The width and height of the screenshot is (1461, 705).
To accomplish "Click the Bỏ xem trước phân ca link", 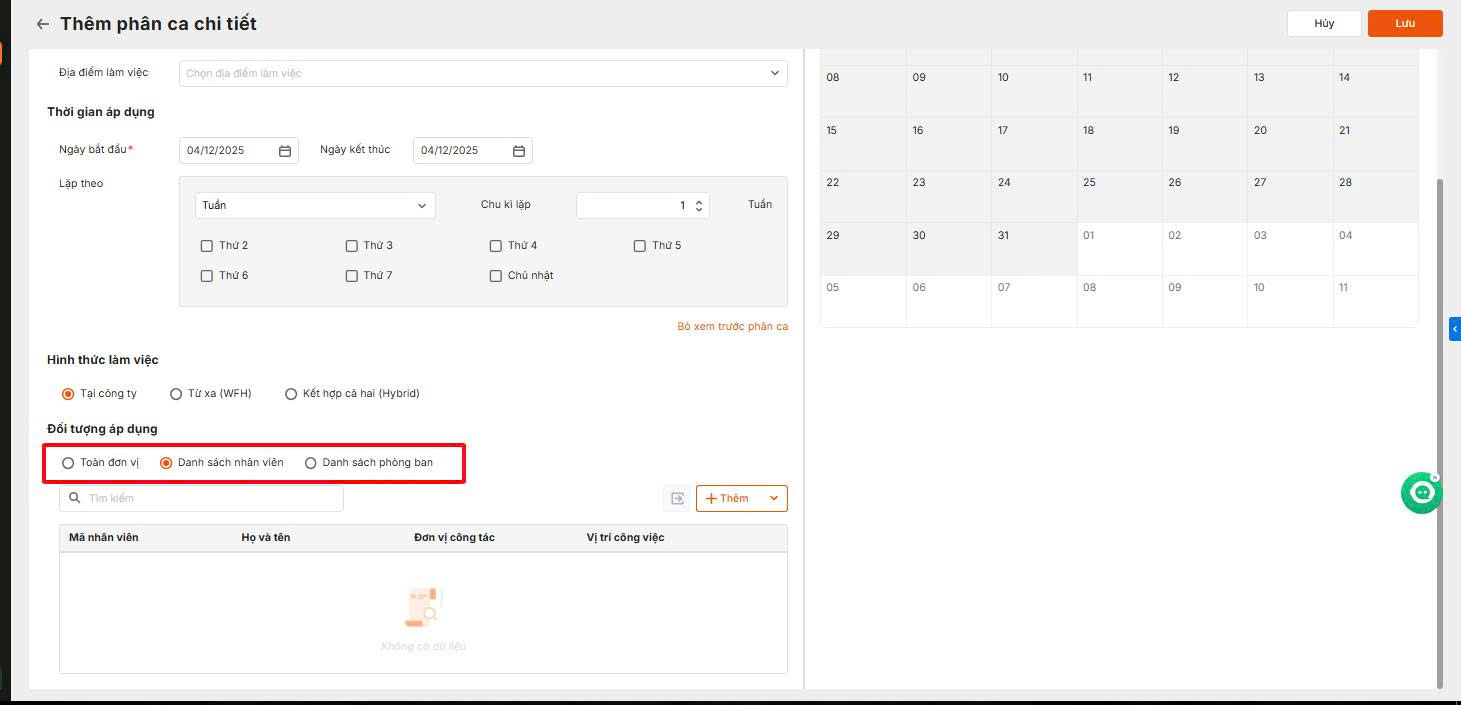I will point(732,327).
